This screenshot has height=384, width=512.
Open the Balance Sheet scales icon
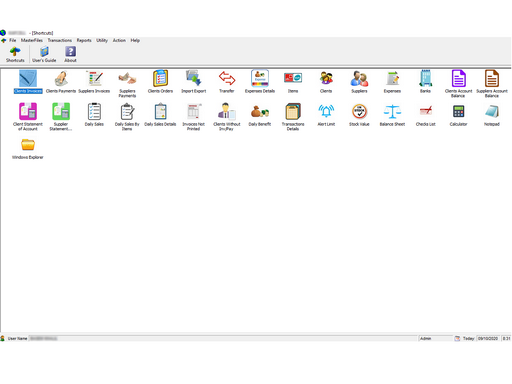pyautogui.click(x=392, y=112)
